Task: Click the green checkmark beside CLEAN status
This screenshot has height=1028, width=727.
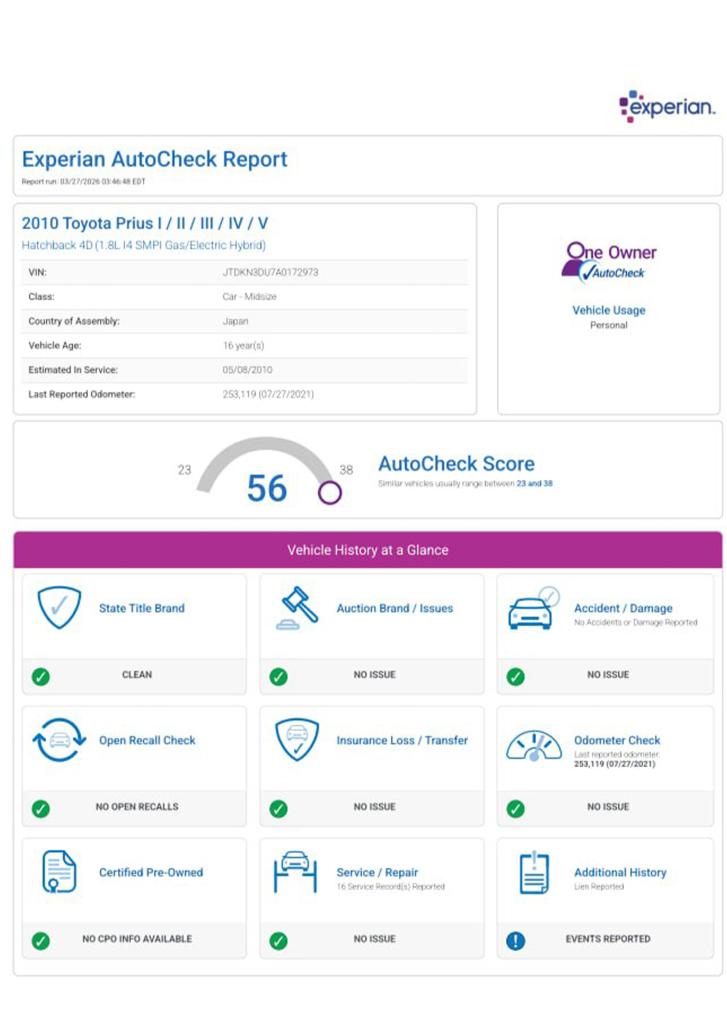Action: tap(41, 676)
